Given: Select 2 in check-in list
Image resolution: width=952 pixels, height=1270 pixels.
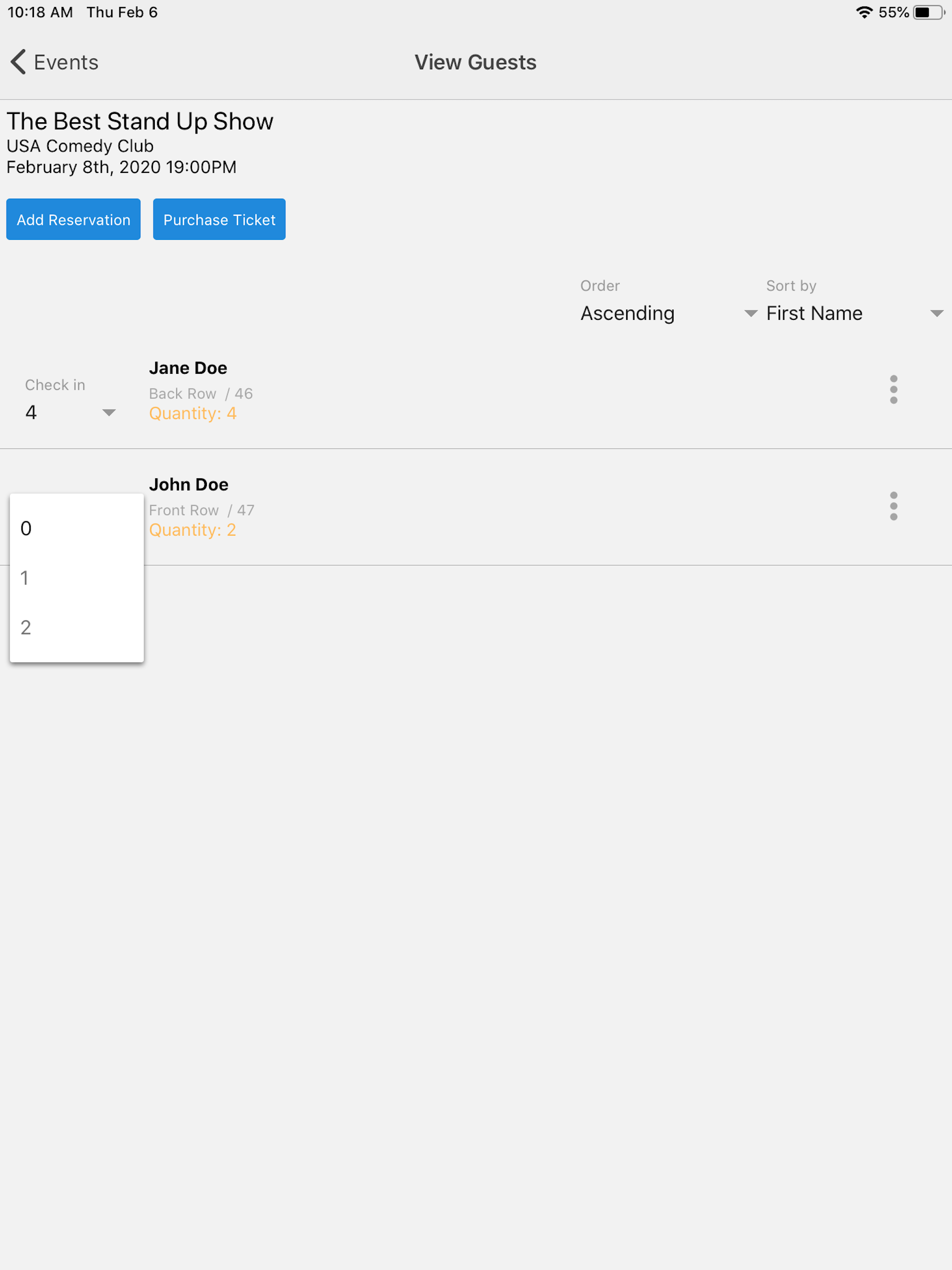Looking at the screenshot, I should coord(77,627).
